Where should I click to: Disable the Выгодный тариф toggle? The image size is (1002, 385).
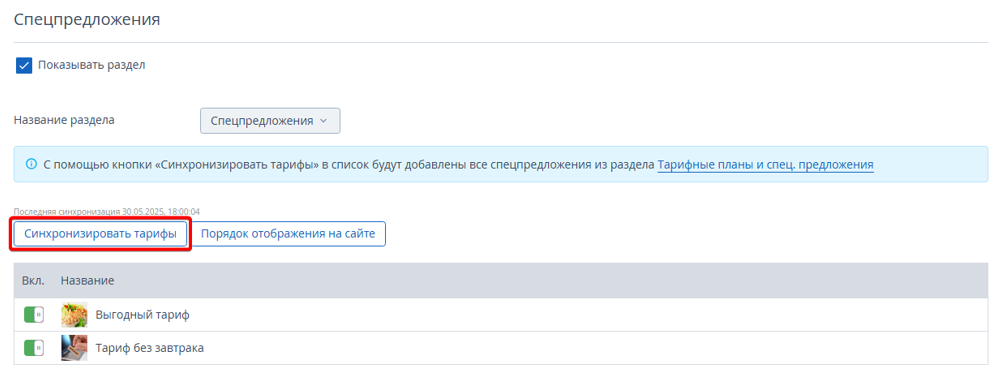pos(34,315)
